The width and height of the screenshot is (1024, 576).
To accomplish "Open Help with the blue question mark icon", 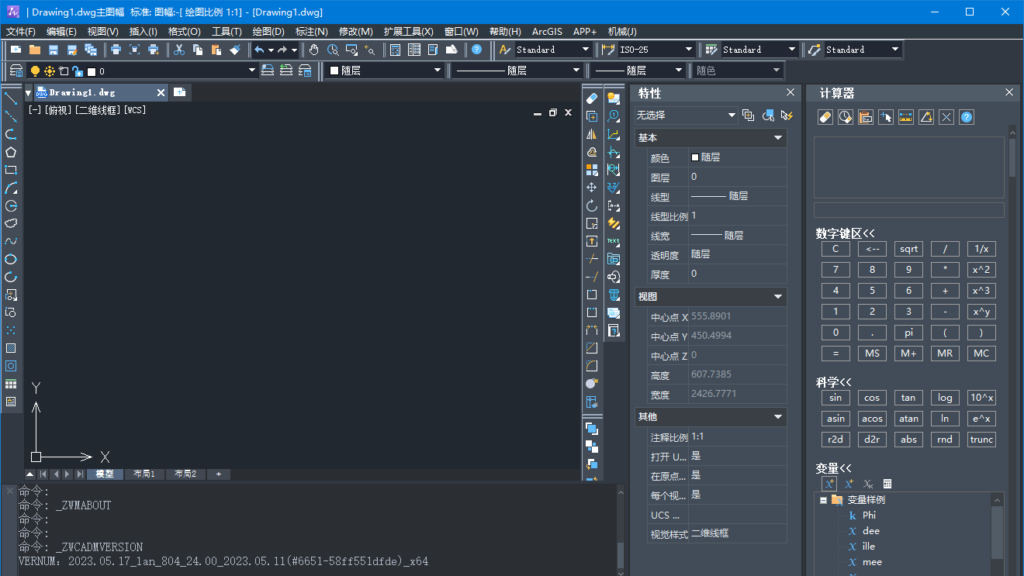I will point(477,50).
